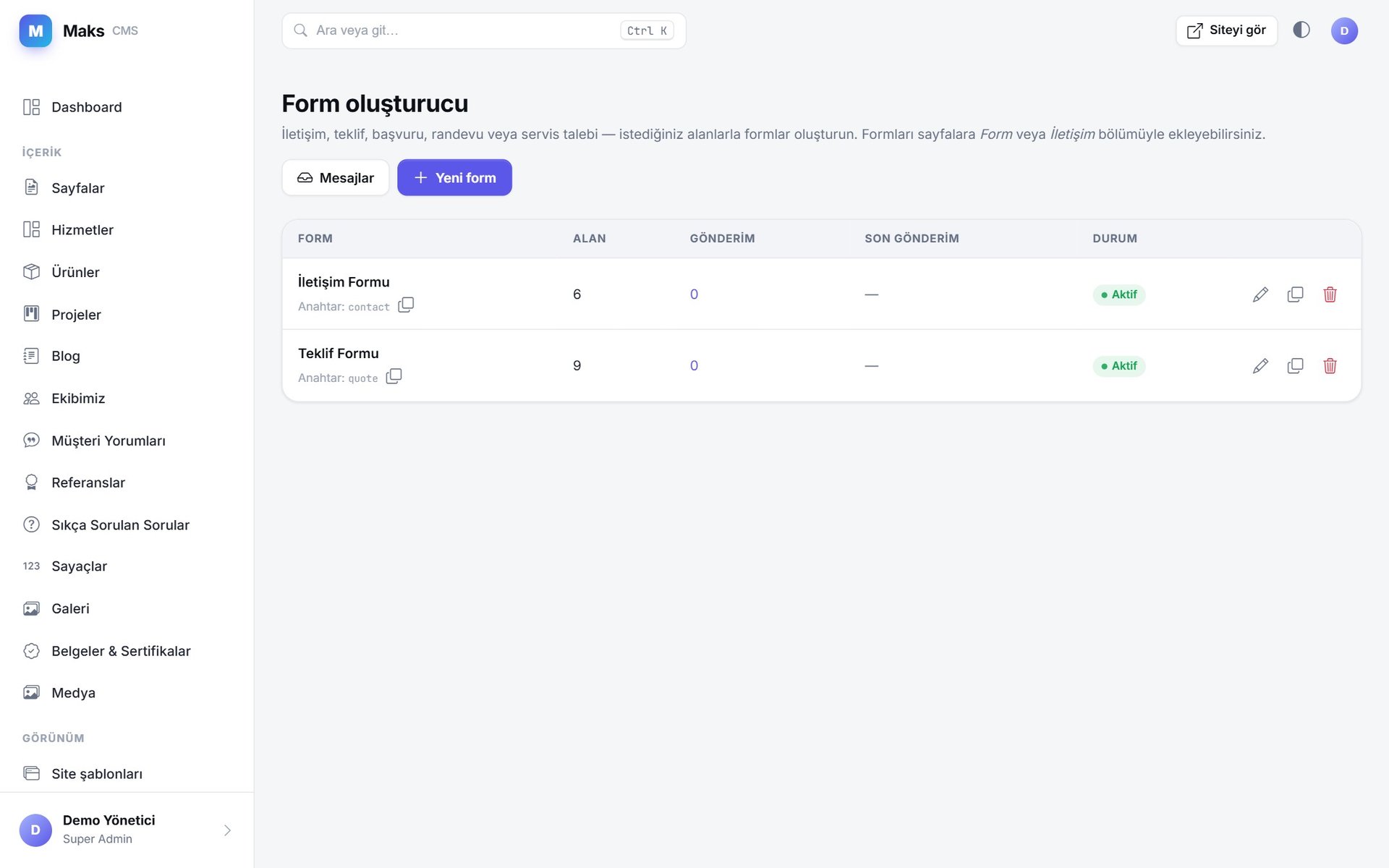
Task: Copy the quote form key
Action: coord(394,376)
